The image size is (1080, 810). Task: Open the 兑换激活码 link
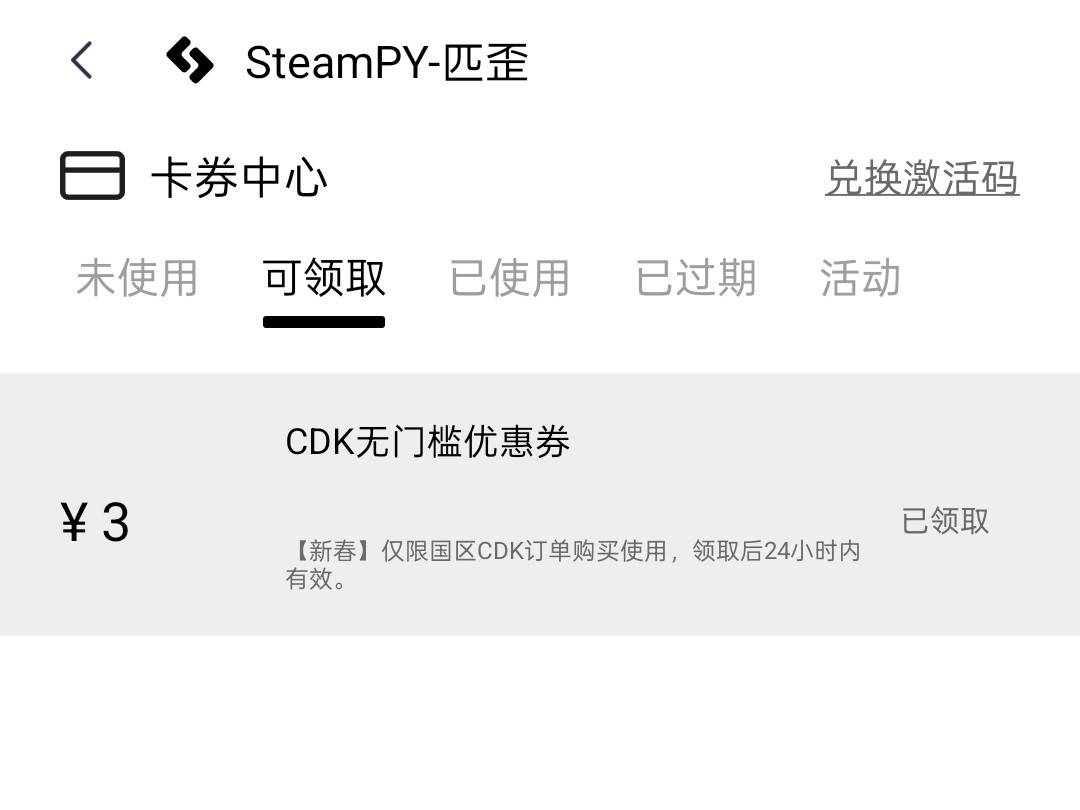coord(922,178)
